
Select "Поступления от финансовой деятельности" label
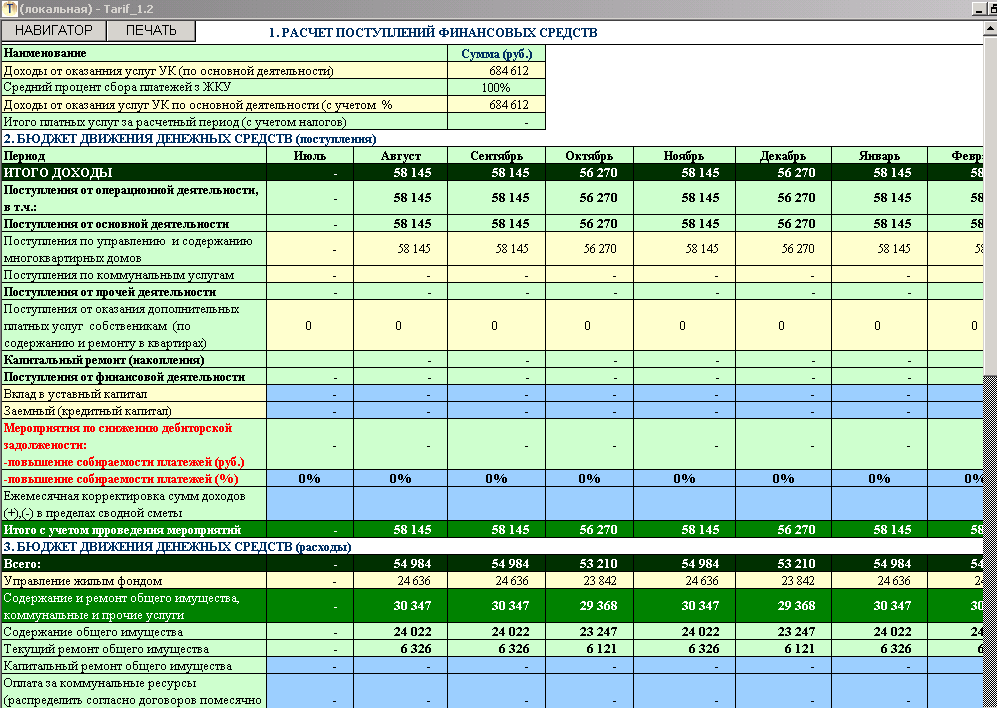click(x=125, y=377)
